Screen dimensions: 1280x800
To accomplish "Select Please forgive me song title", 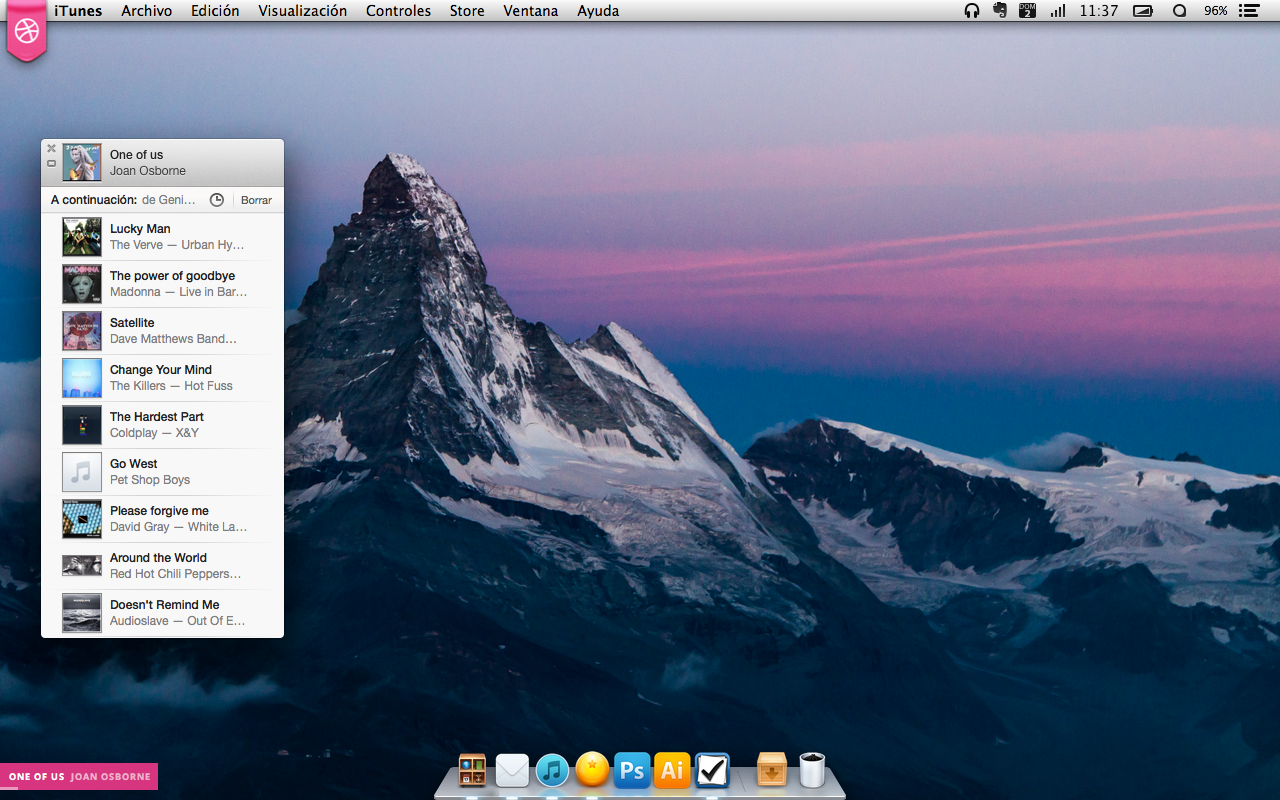I will click(159, 511).
